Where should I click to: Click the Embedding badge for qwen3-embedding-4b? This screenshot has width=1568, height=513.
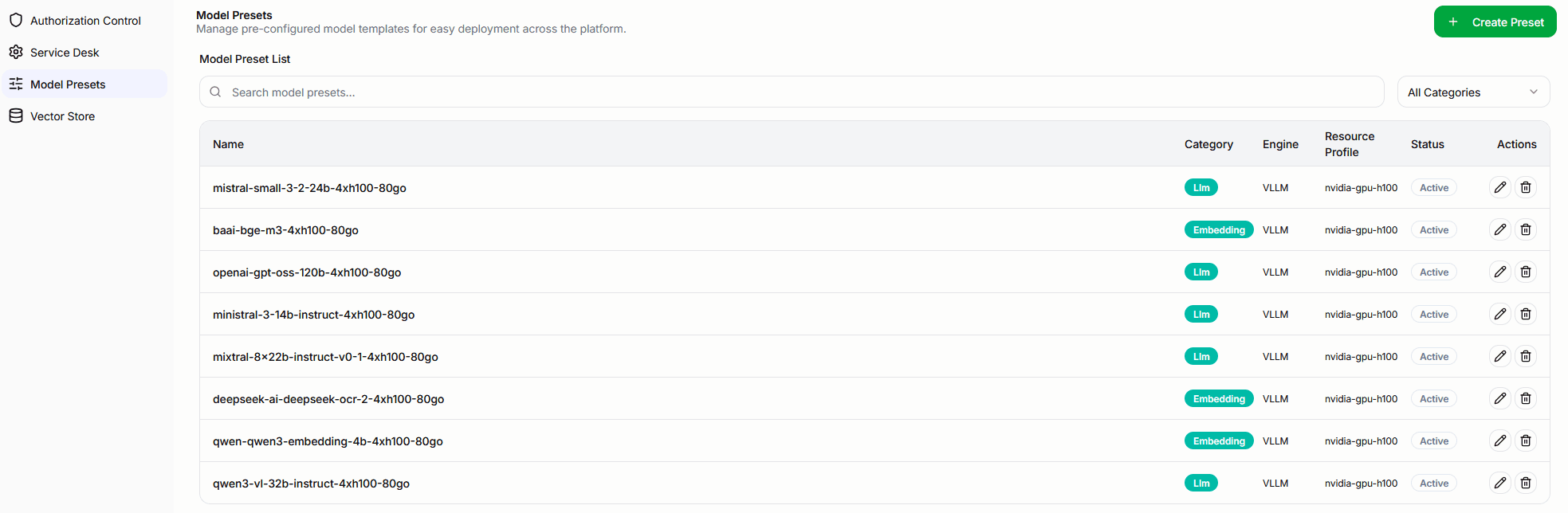[1219, 441]
